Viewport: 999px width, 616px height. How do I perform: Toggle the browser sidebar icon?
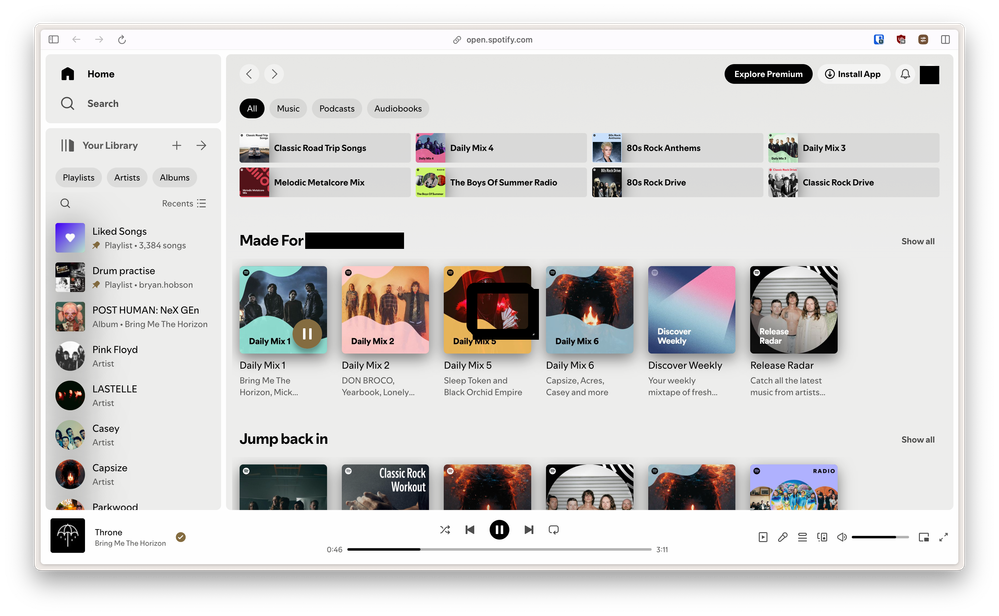(54, 39)
